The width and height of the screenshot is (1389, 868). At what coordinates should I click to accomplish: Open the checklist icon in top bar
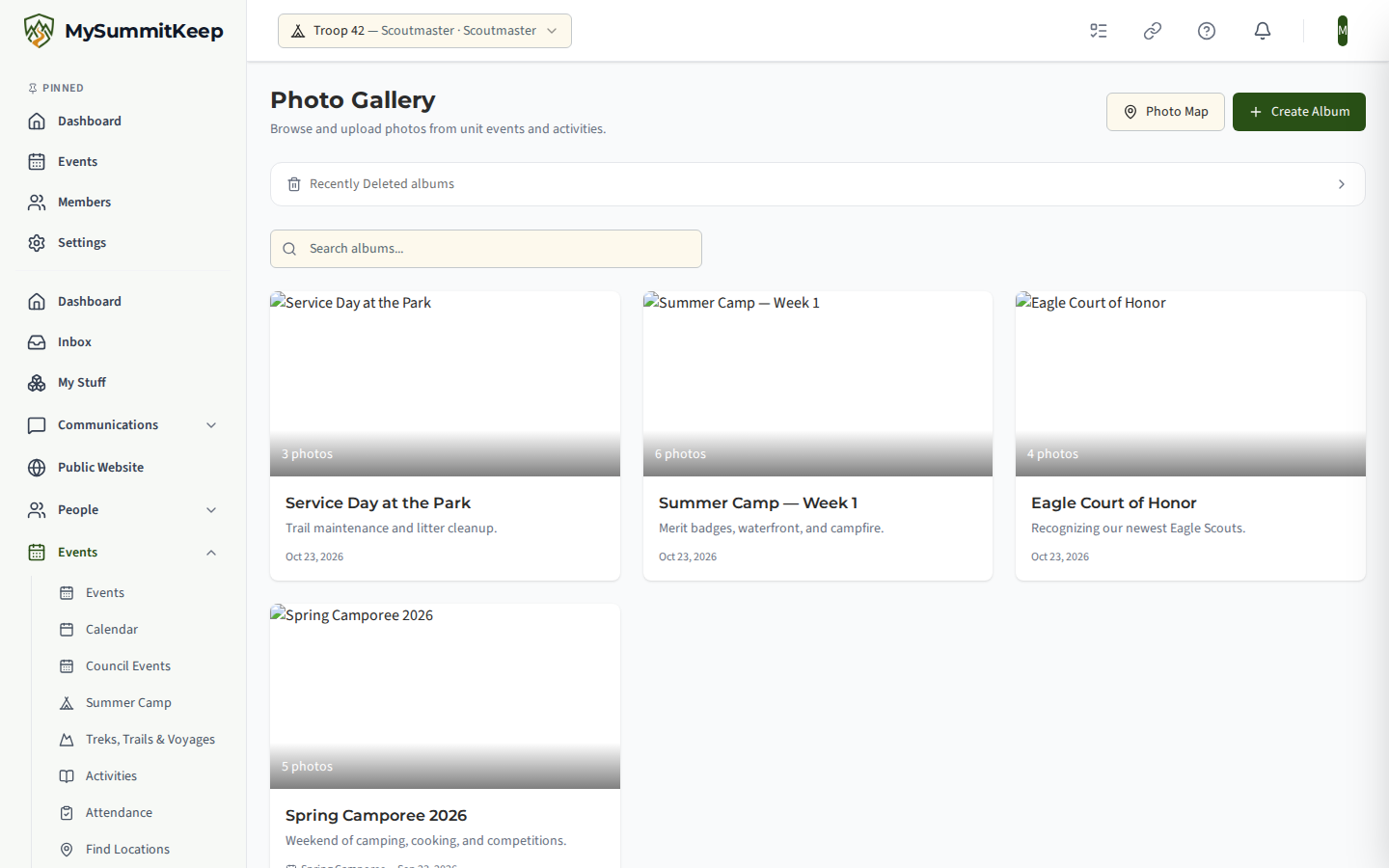1099,31
